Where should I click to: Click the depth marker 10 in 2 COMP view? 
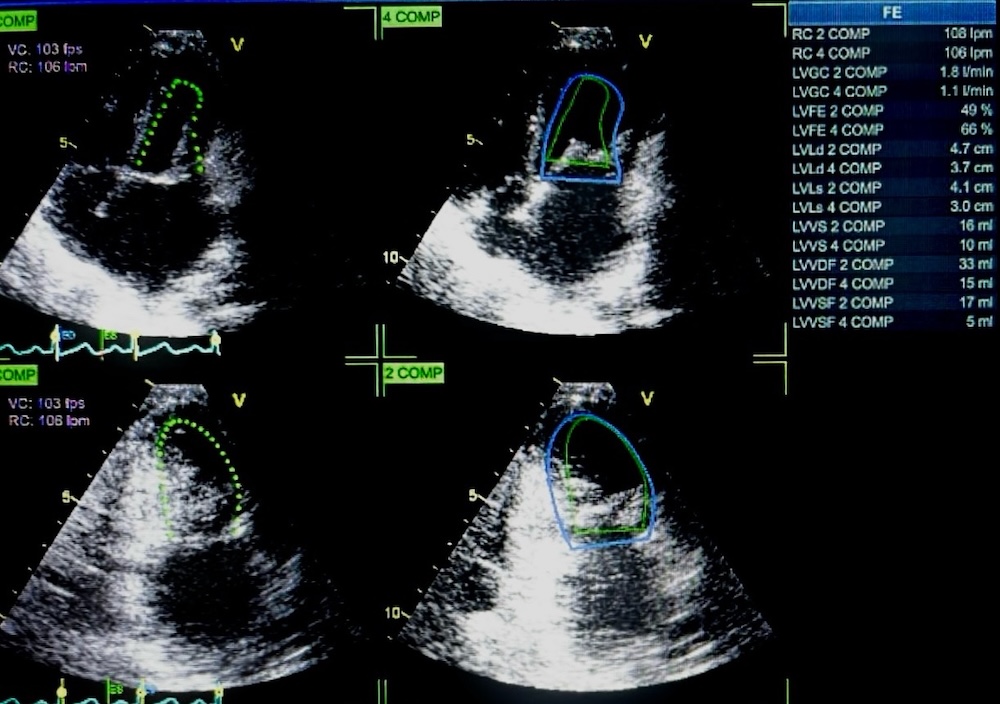click(x=392, y=613)
